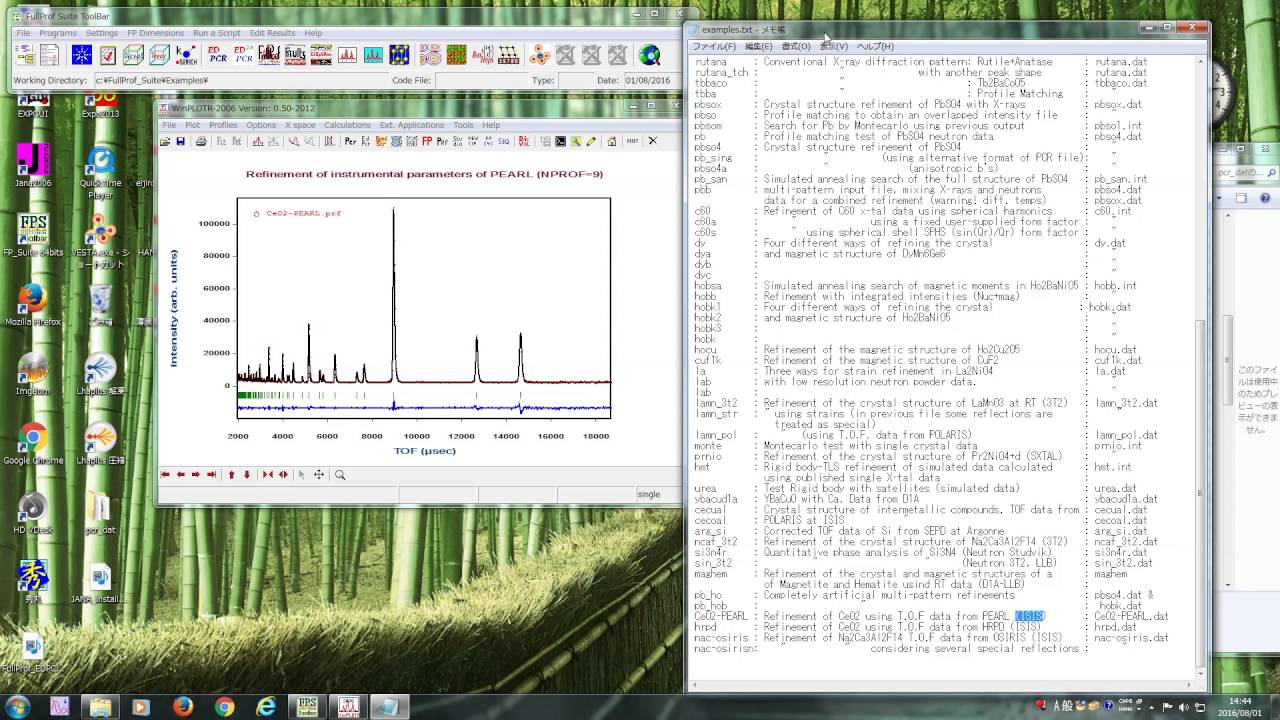1280x720 pixels.
Task: Open the Profiles menu in WinPLOTR
Action: 223,125
